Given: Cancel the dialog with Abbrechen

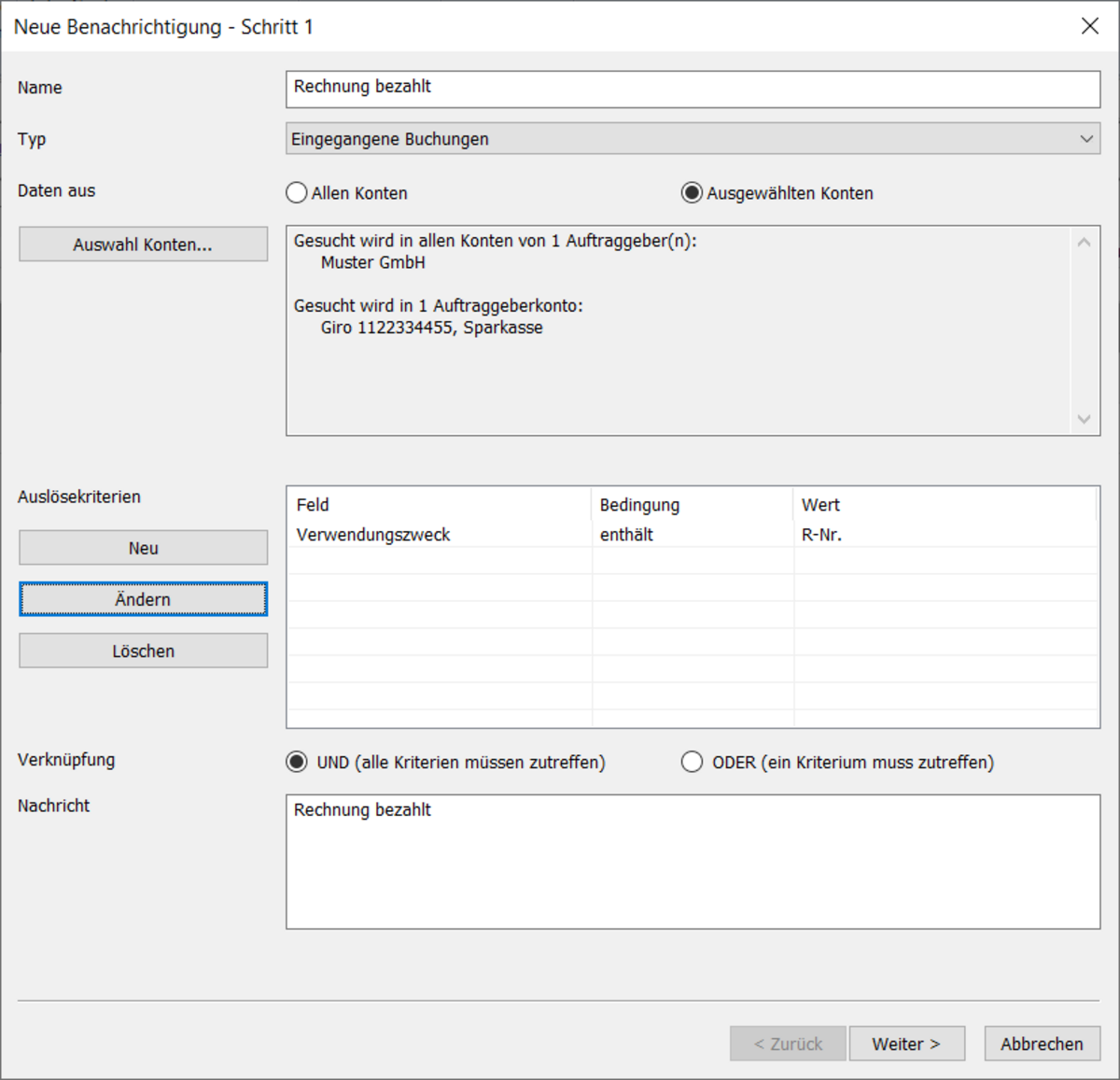Looking at the screenshot, I should (x=1042, y=1044).
